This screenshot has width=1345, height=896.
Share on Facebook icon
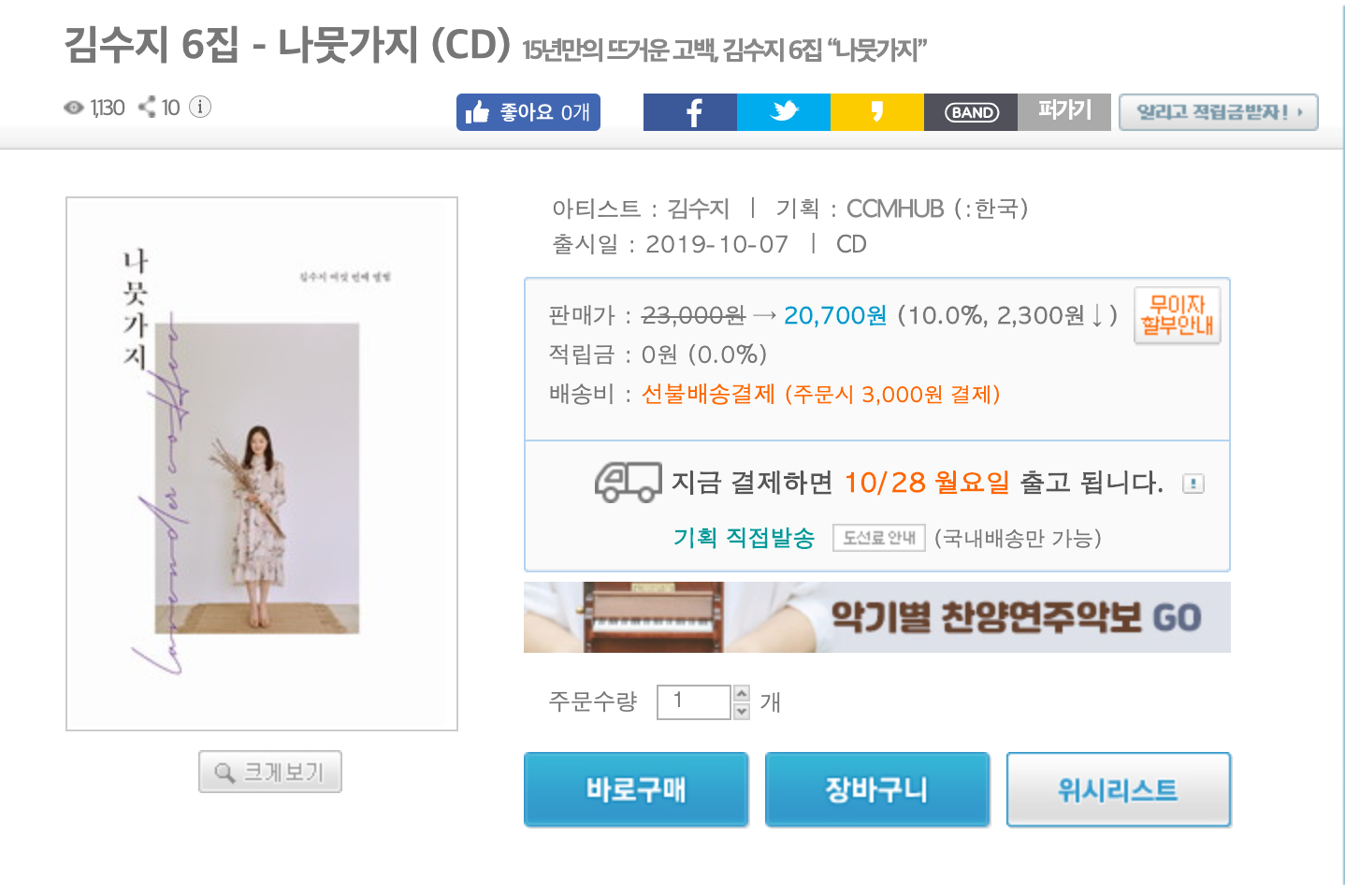point(690,112)
